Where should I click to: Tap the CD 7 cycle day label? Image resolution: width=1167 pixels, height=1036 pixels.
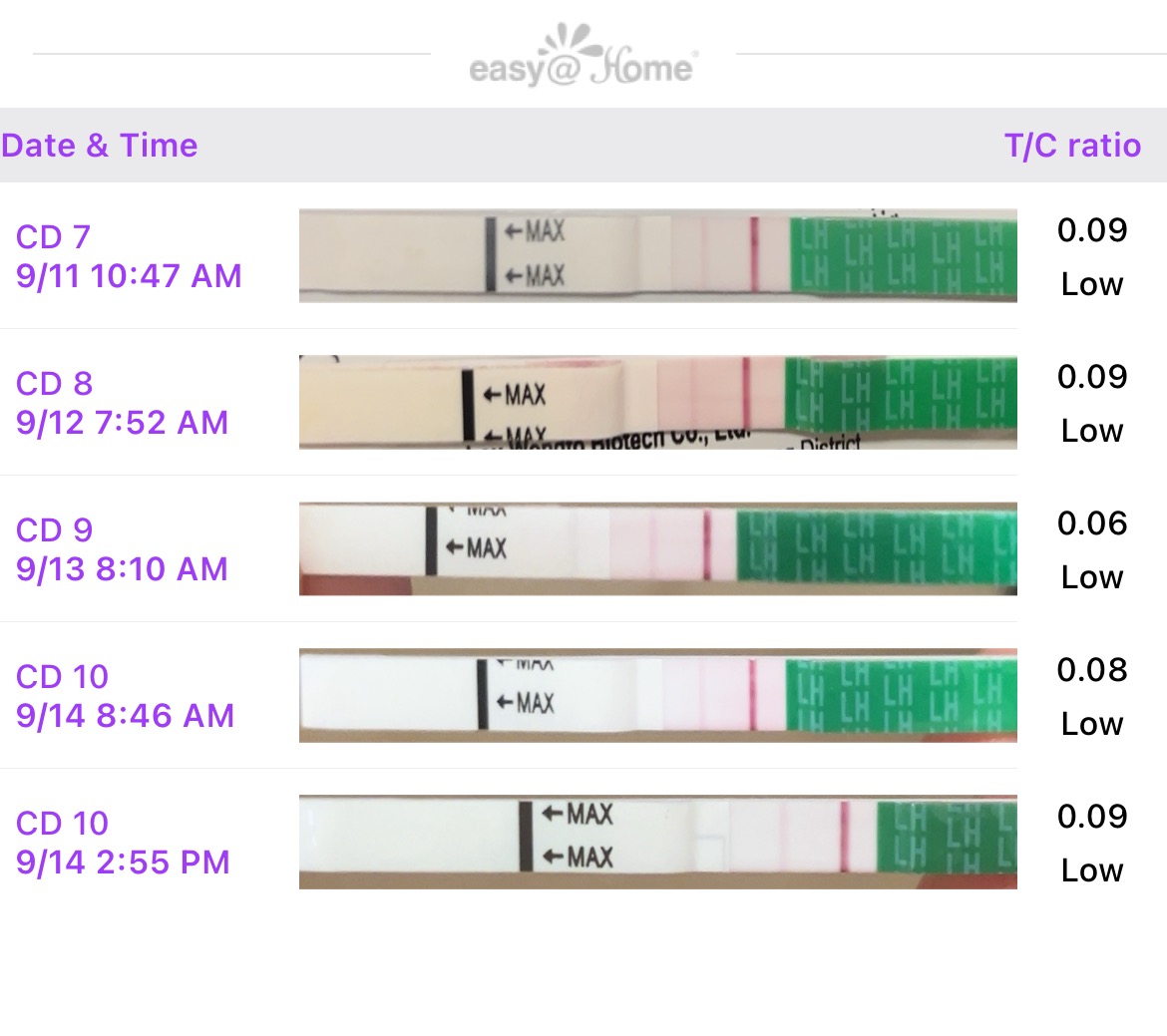tap(54, 237)
